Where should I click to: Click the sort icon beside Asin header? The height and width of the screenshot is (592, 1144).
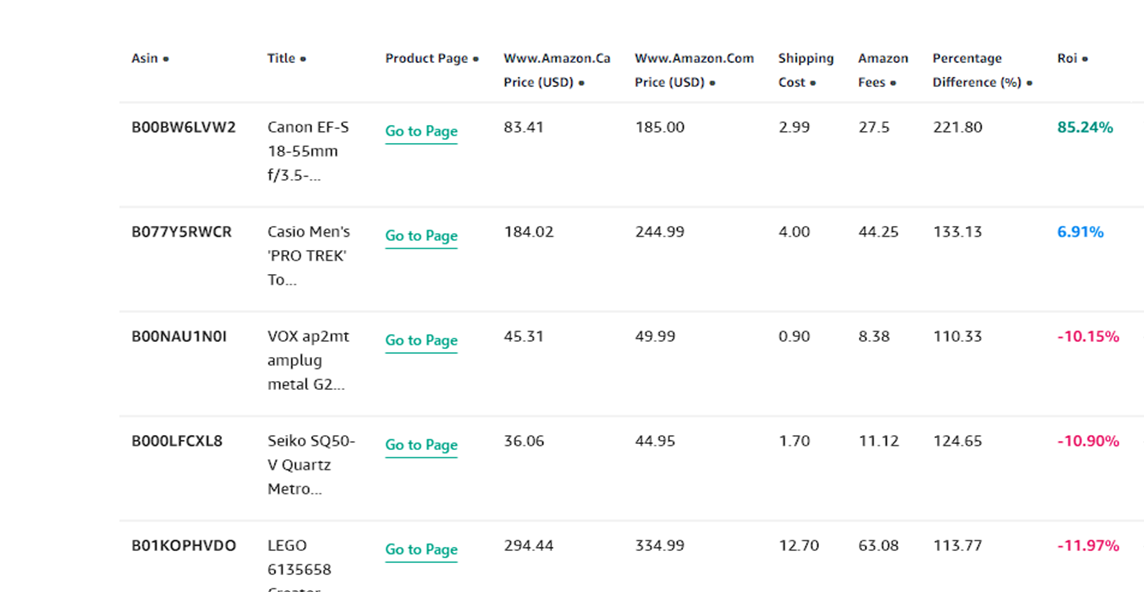pyautogui.click(x=167, y=58)
